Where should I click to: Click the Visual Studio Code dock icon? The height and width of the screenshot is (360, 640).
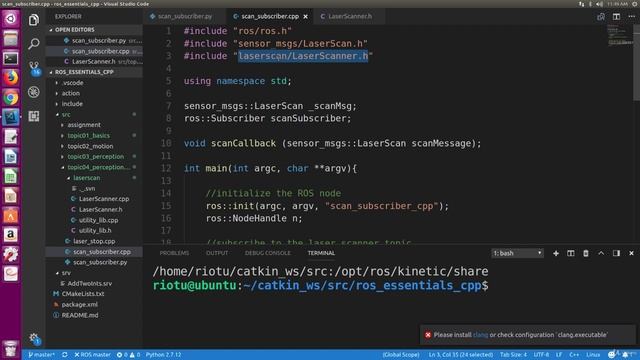pyautogui.click(x=11, y=117)
